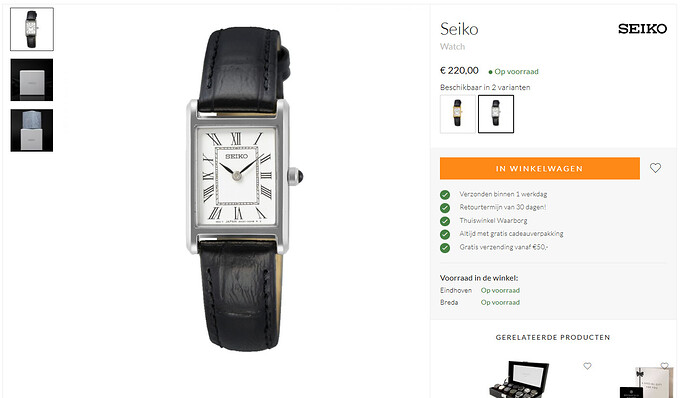Click checkmark beside Thuiswinkel Waarborg
The height and width of the screenshot is (398, 690).
(x=445, y=221)
